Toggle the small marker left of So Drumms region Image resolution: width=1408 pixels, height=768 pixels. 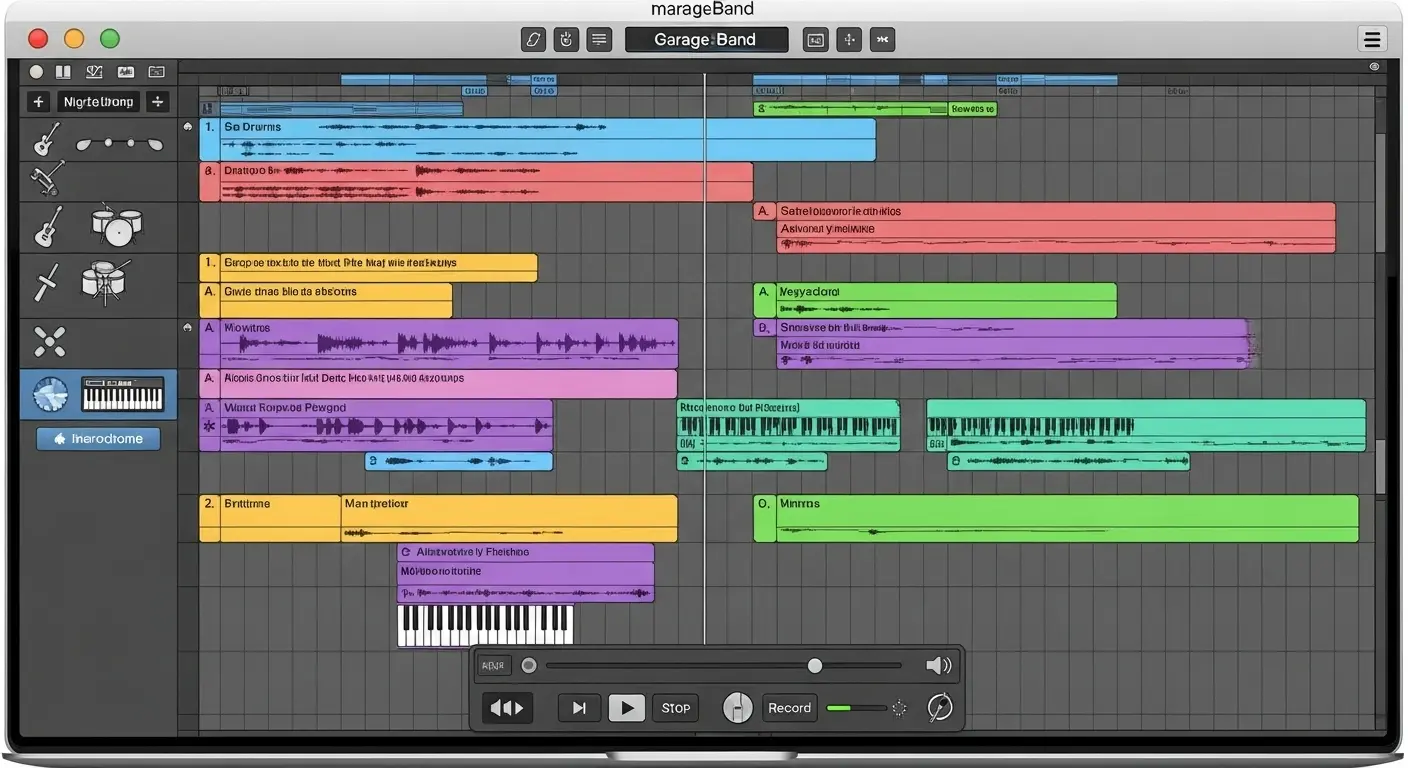click(188, 127)
